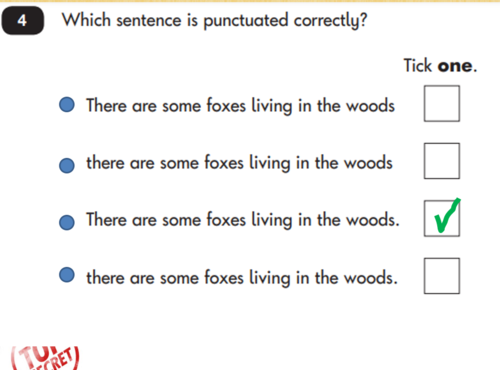Click the question text 'Which sentence is punctuated correctly?'
The width and height of the screenshot is (500, 370).
[215, 21]
